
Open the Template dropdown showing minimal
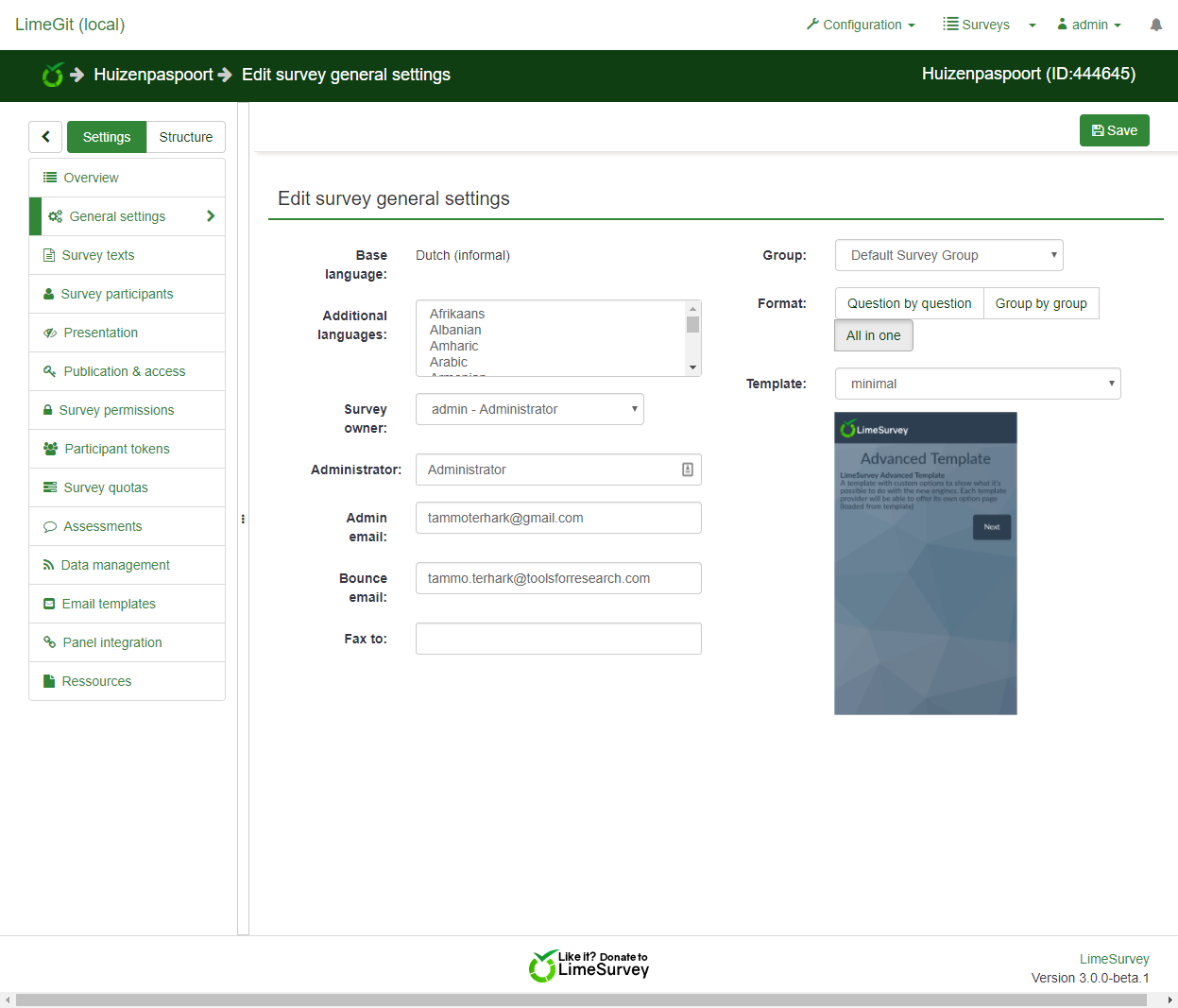977,384
